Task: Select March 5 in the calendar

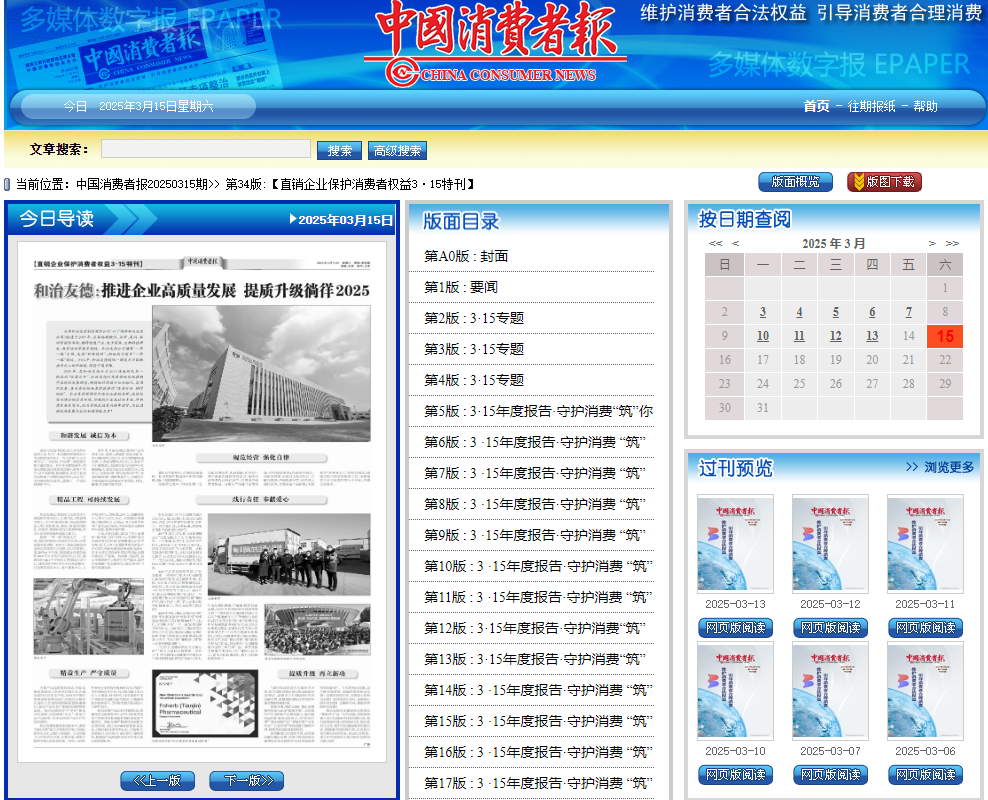Action: 836,312
